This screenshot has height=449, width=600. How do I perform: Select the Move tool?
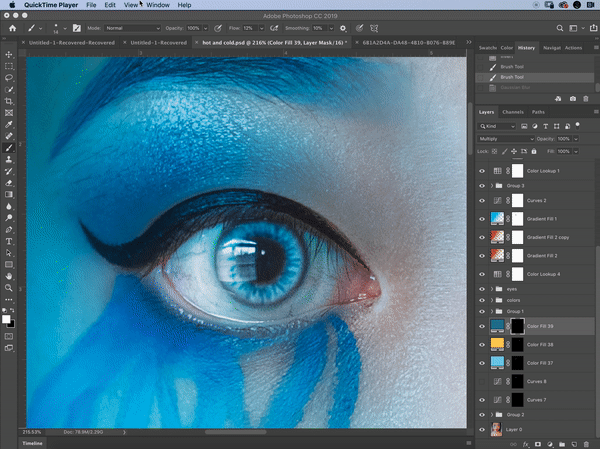[x=9, y=55]
